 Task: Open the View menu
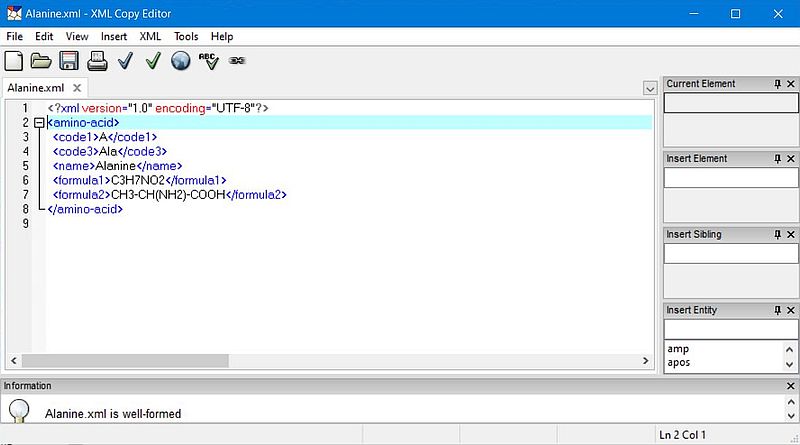(77, 36)
